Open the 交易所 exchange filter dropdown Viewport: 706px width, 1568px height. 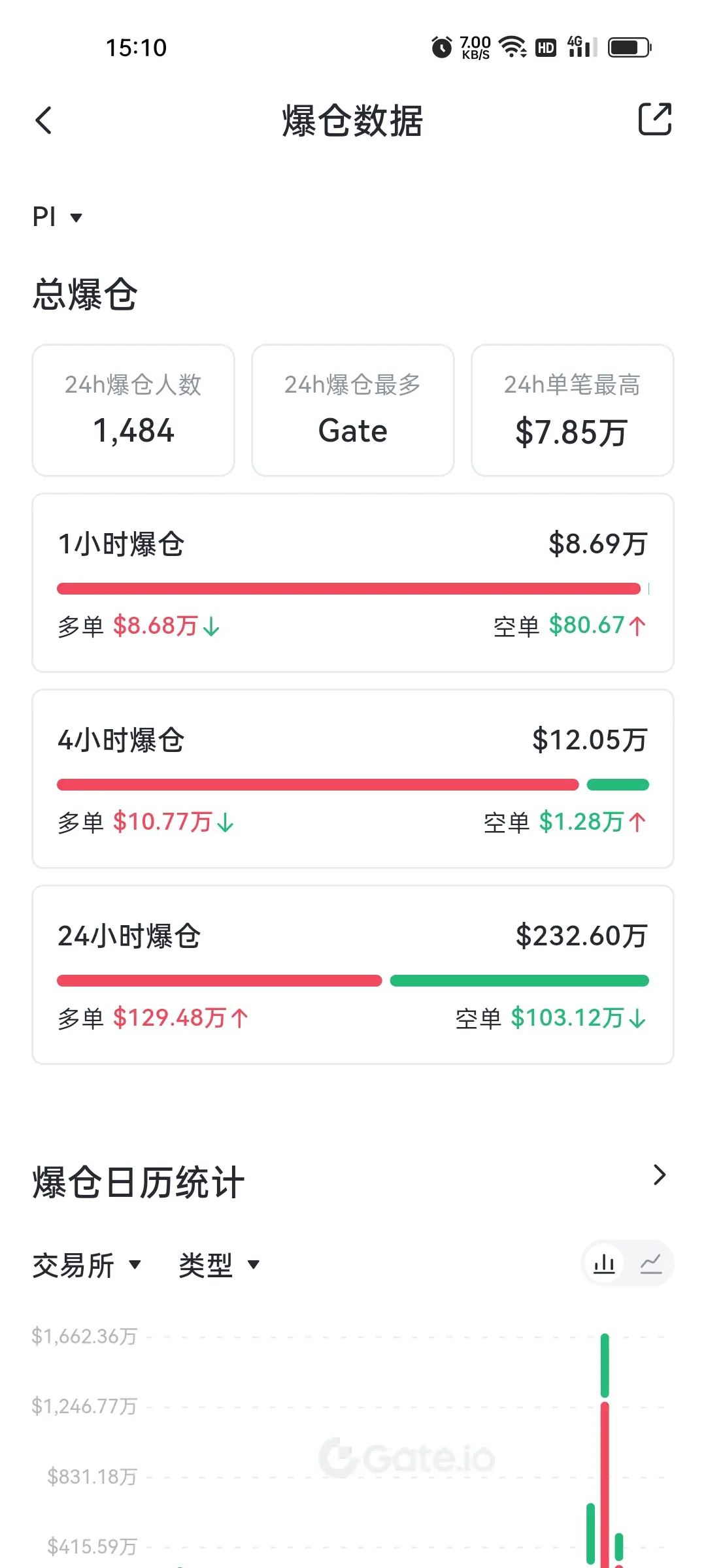pos(86,1265)
